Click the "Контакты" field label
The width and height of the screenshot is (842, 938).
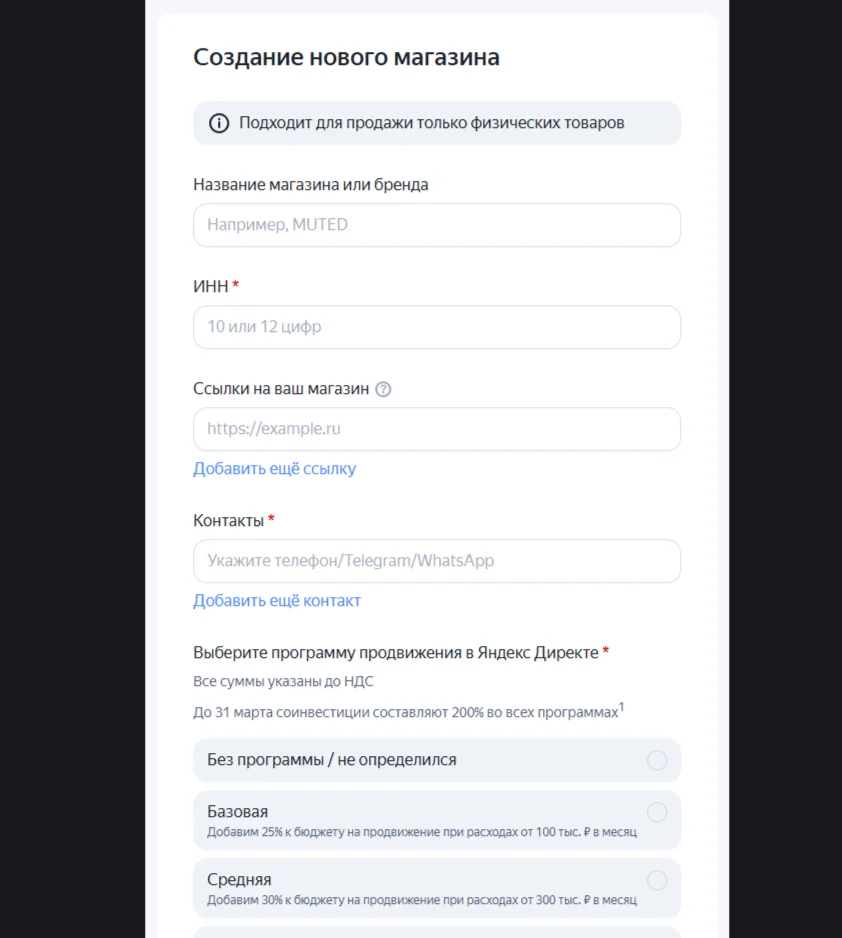[228, 520]
